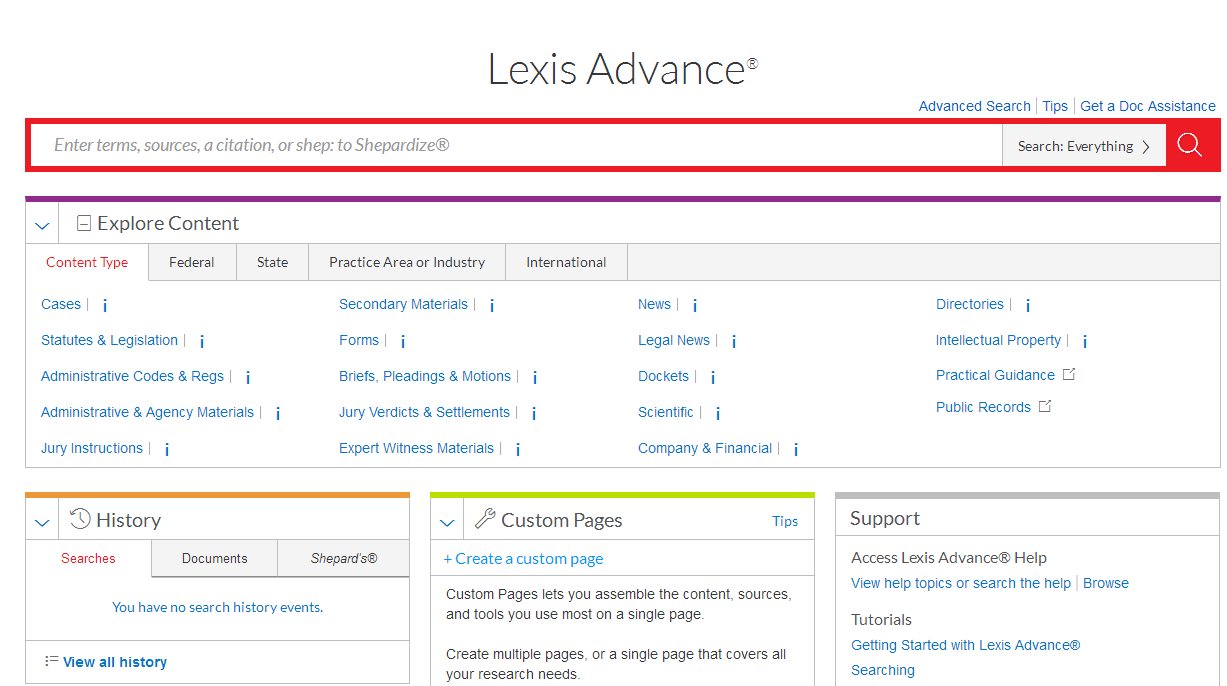Open the Advanced Search link
The image size is (1227, 686).
pos(974,106)
